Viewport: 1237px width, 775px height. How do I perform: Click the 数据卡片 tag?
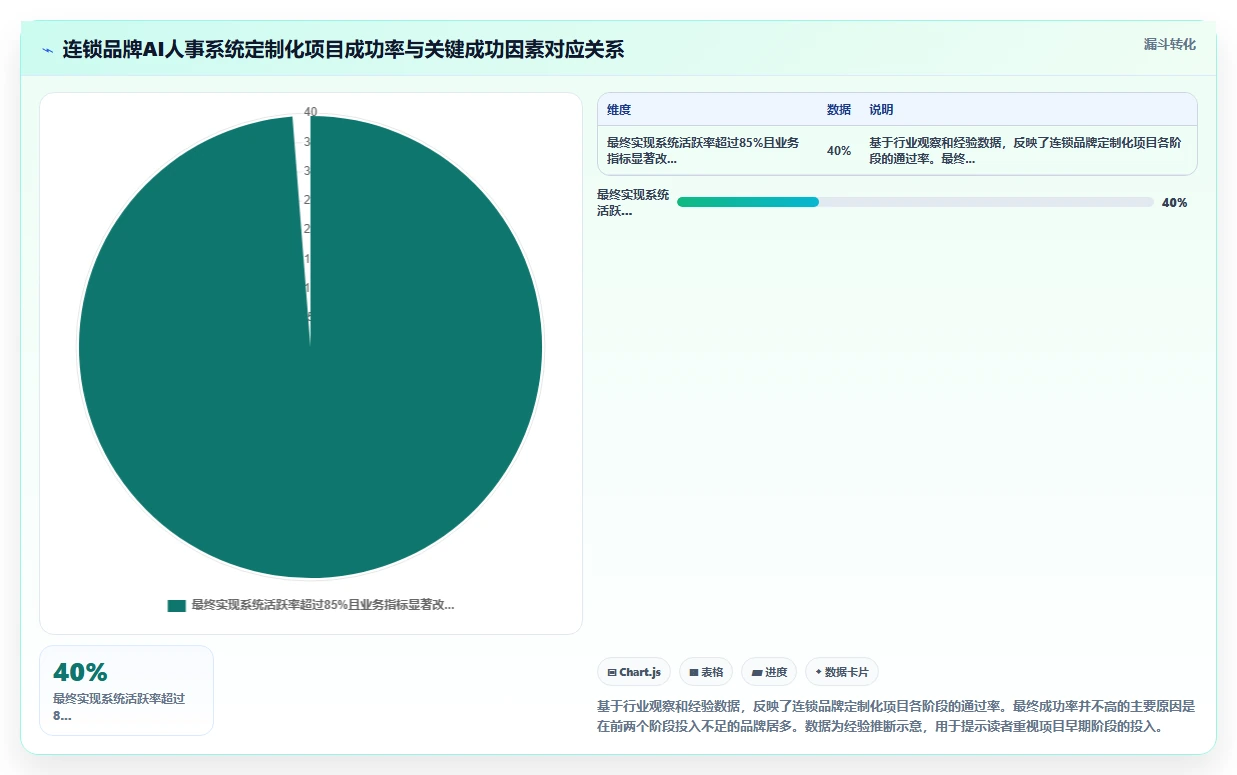point(842,672)
